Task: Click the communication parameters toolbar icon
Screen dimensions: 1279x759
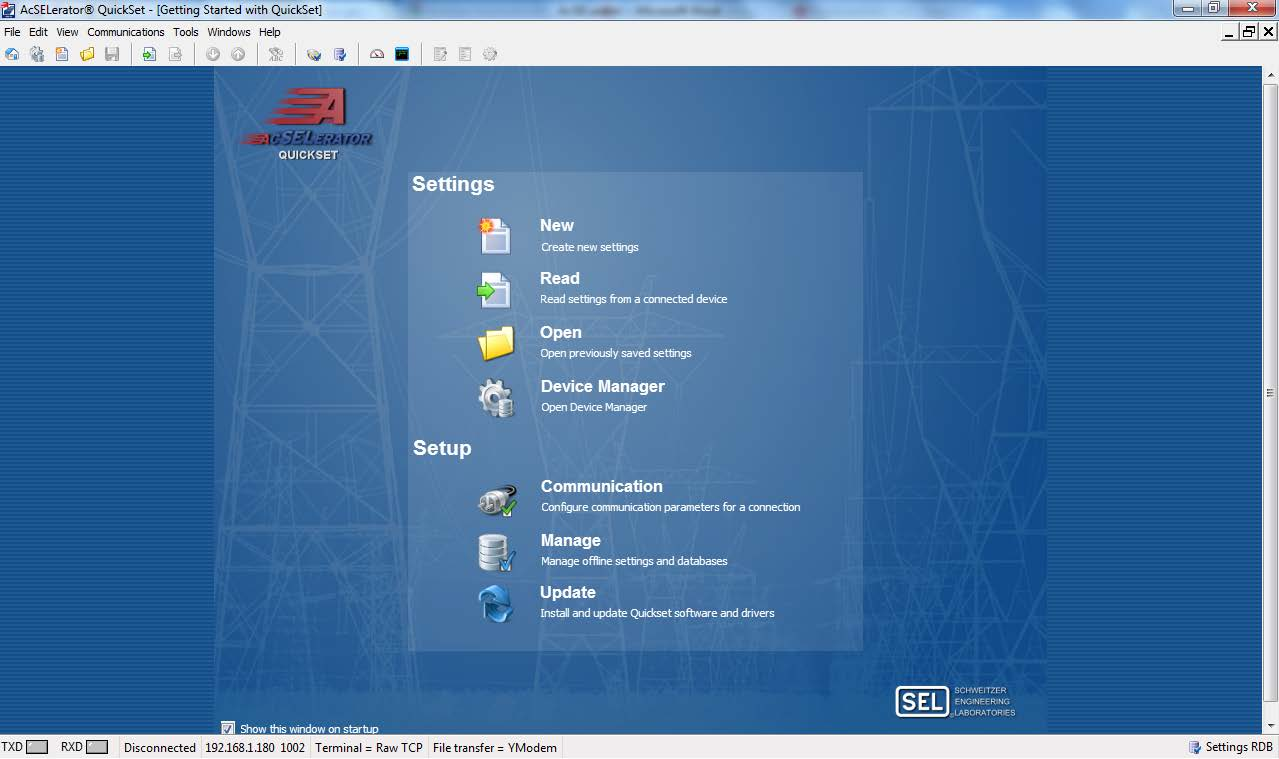Action: tap(314, 54)
